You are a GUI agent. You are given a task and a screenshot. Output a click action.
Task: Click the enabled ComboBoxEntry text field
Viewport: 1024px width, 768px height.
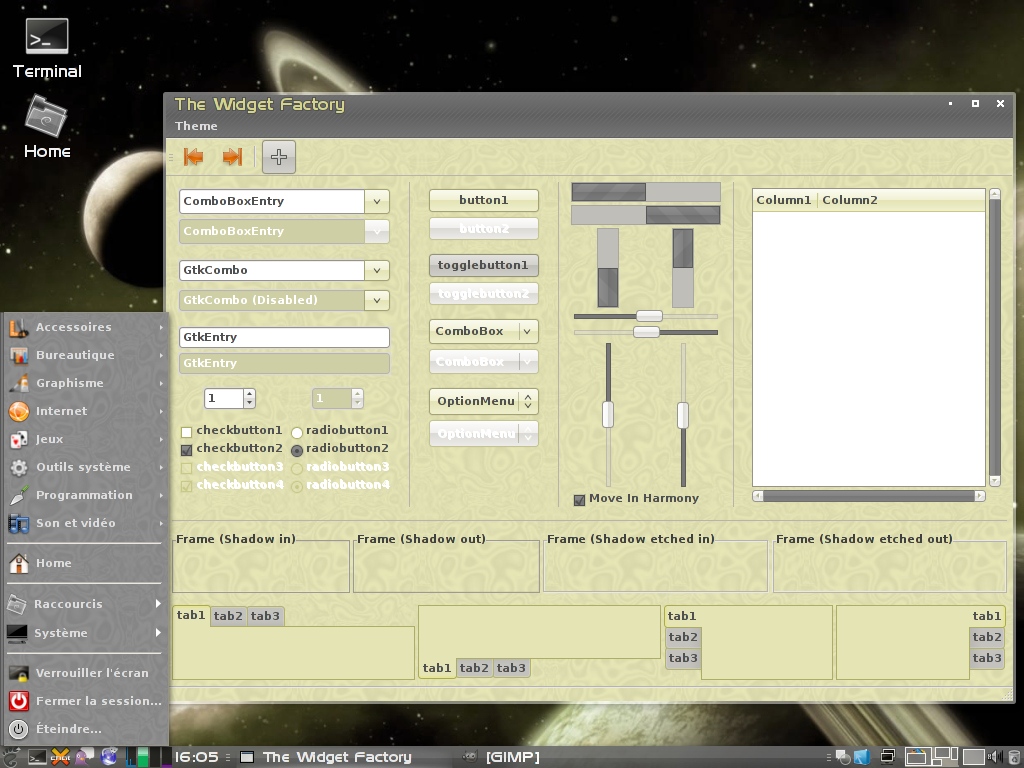[272, 201]
